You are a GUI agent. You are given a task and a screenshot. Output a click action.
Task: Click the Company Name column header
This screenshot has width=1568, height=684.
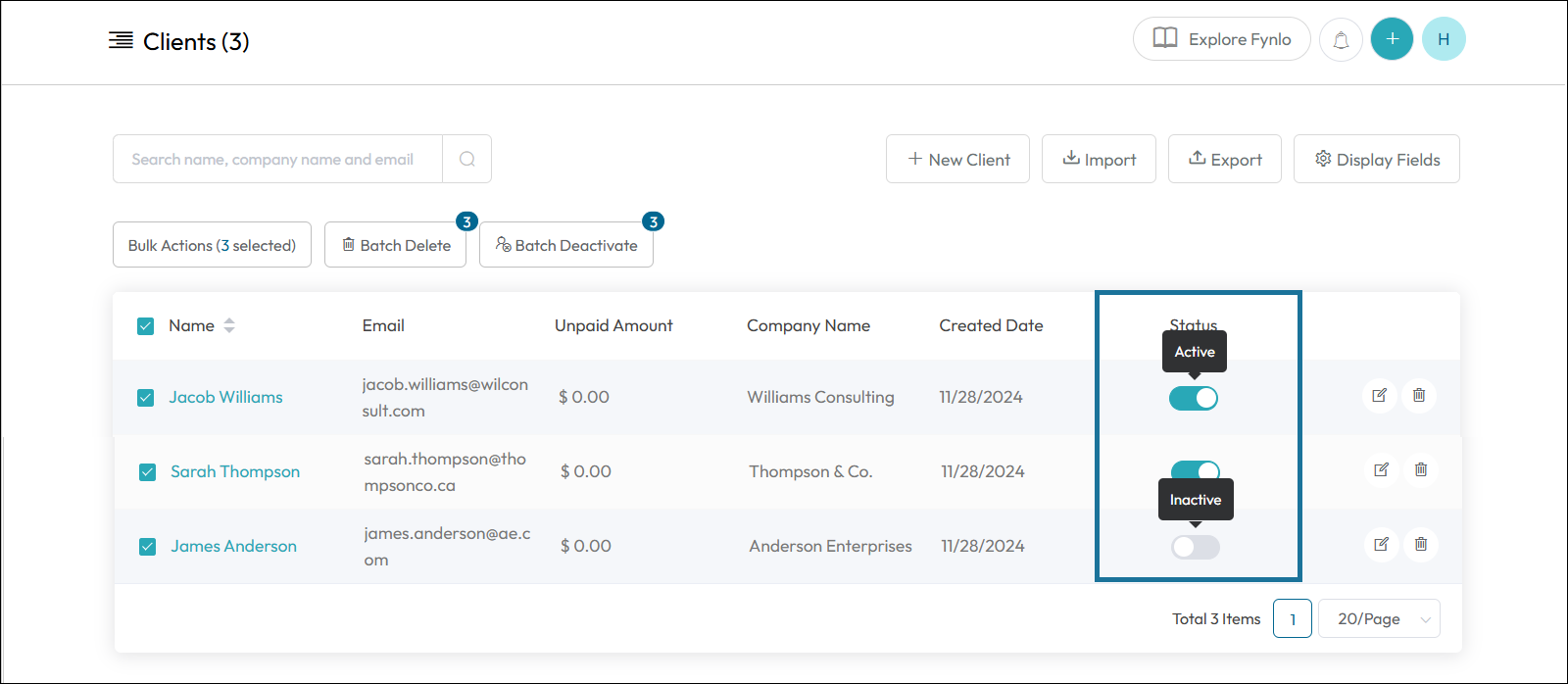click(808, 325)
